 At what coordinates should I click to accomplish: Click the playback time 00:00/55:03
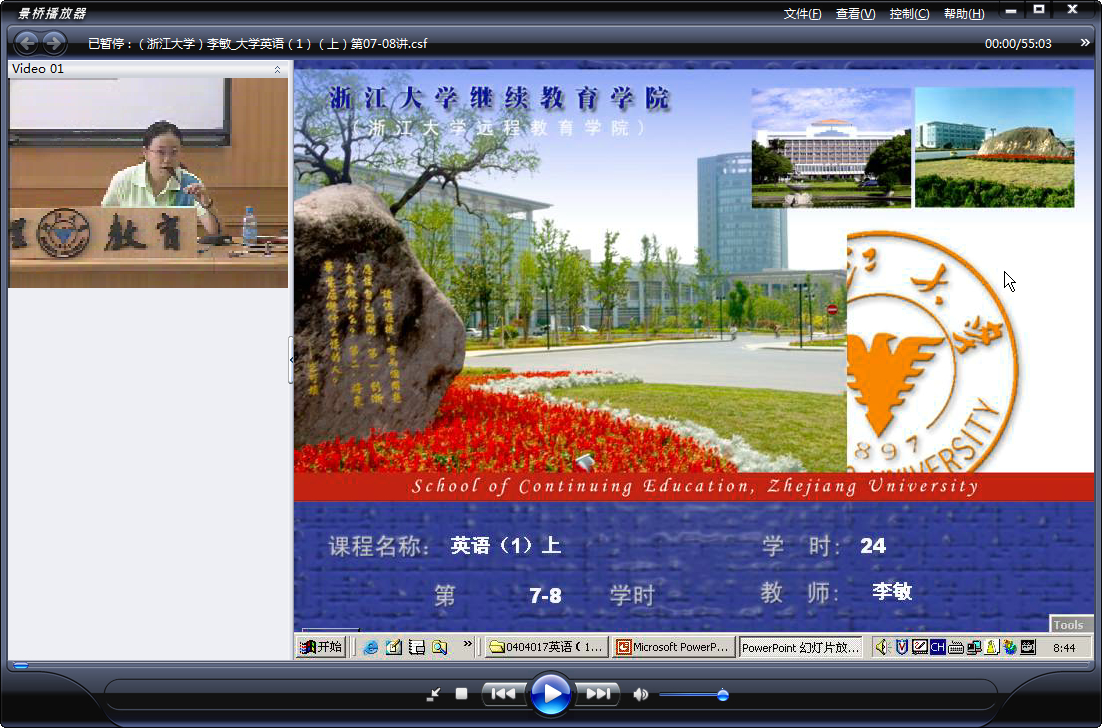tap(1018, 44)
